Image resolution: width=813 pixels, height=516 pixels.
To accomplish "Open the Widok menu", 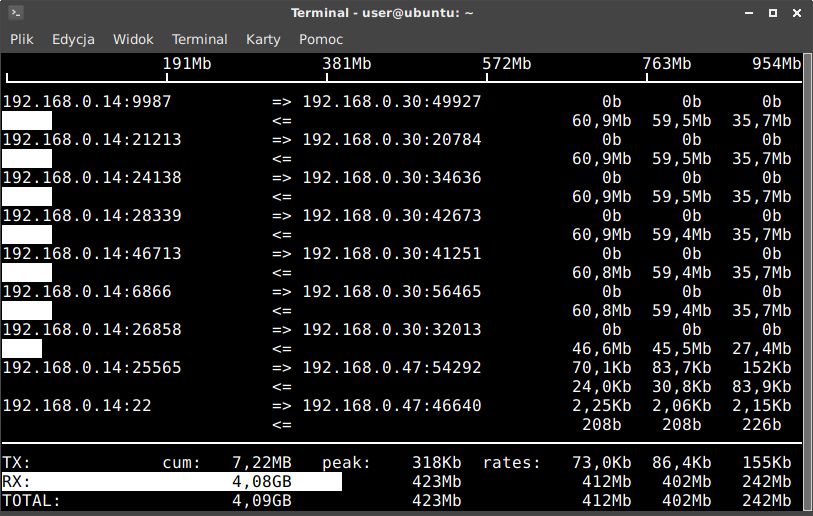I will coord(133,39).
